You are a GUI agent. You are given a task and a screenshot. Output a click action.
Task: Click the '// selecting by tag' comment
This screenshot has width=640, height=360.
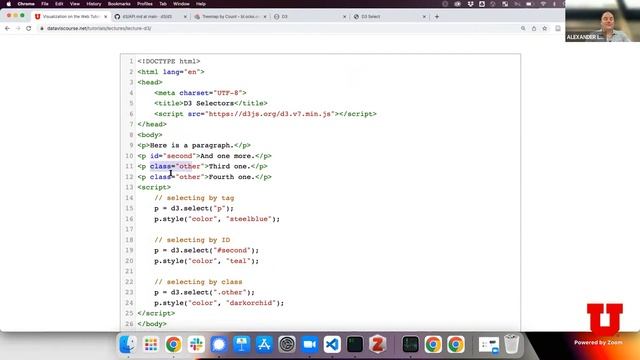[194, 198]
